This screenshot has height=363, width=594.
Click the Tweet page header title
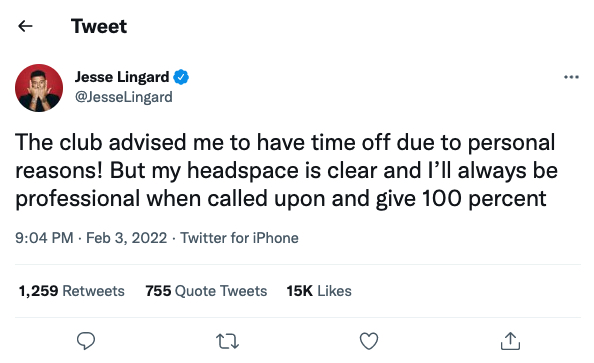coord(99,26)
